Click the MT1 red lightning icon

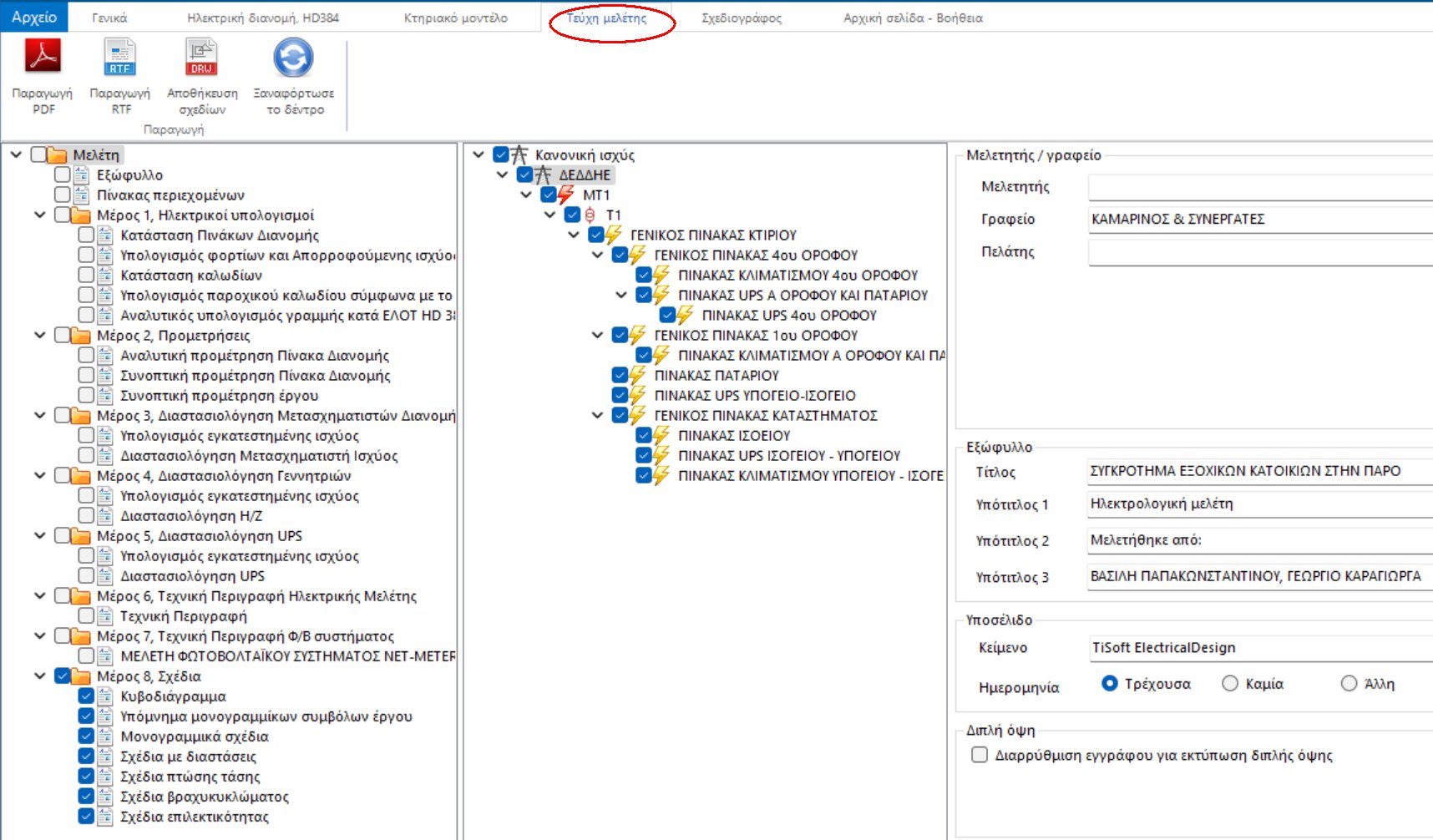coord(566,195)
